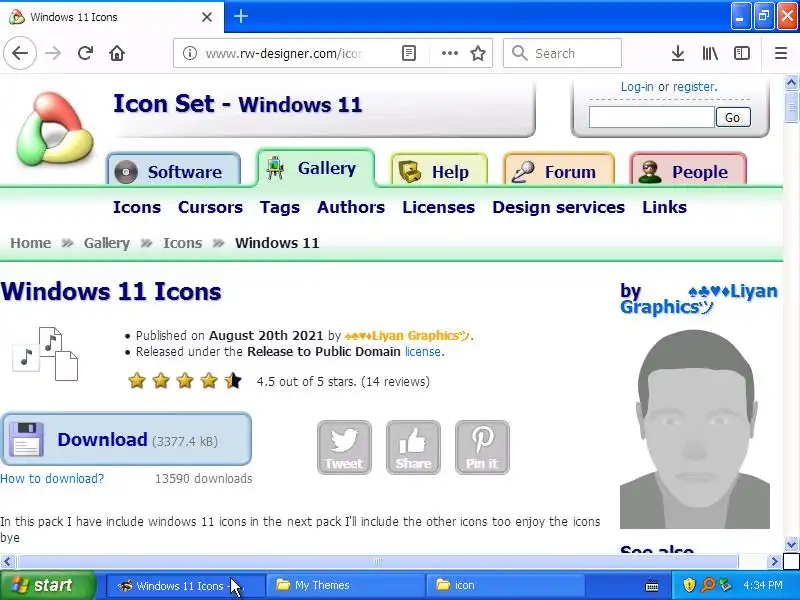Click the Gallery breadcrumb link
This screenshot has height=600, width=800.
(x=107, y=243)
